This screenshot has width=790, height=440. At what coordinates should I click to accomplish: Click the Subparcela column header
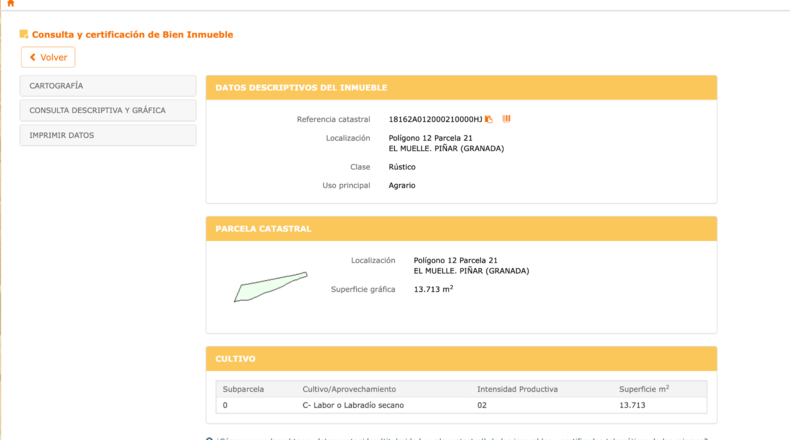pos(243,389)
